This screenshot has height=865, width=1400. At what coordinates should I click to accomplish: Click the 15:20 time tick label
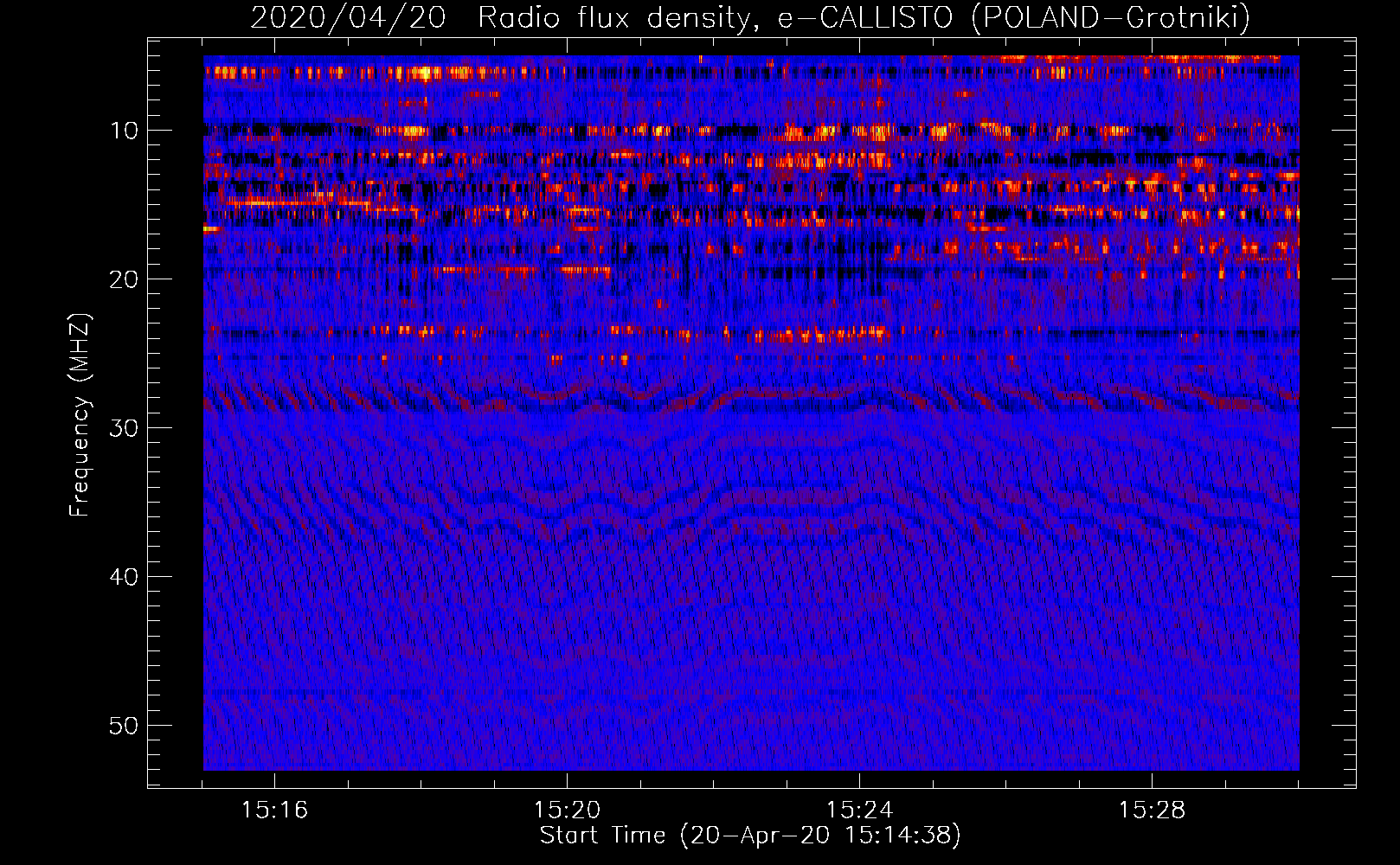pyautogui.click(x=567, y=811)
